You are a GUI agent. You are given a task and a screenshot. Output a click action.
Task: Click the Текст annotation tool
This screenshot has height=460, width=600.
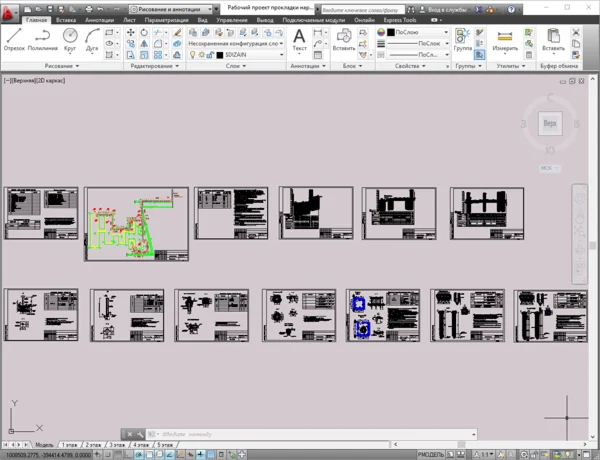(x=299, y=39)
